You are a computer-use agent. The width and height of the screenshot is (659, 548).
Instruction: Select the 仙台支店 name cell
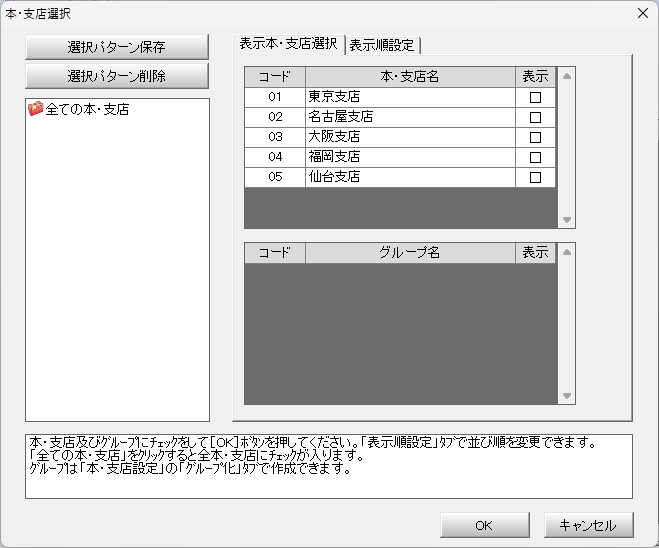tap(410, 177)
